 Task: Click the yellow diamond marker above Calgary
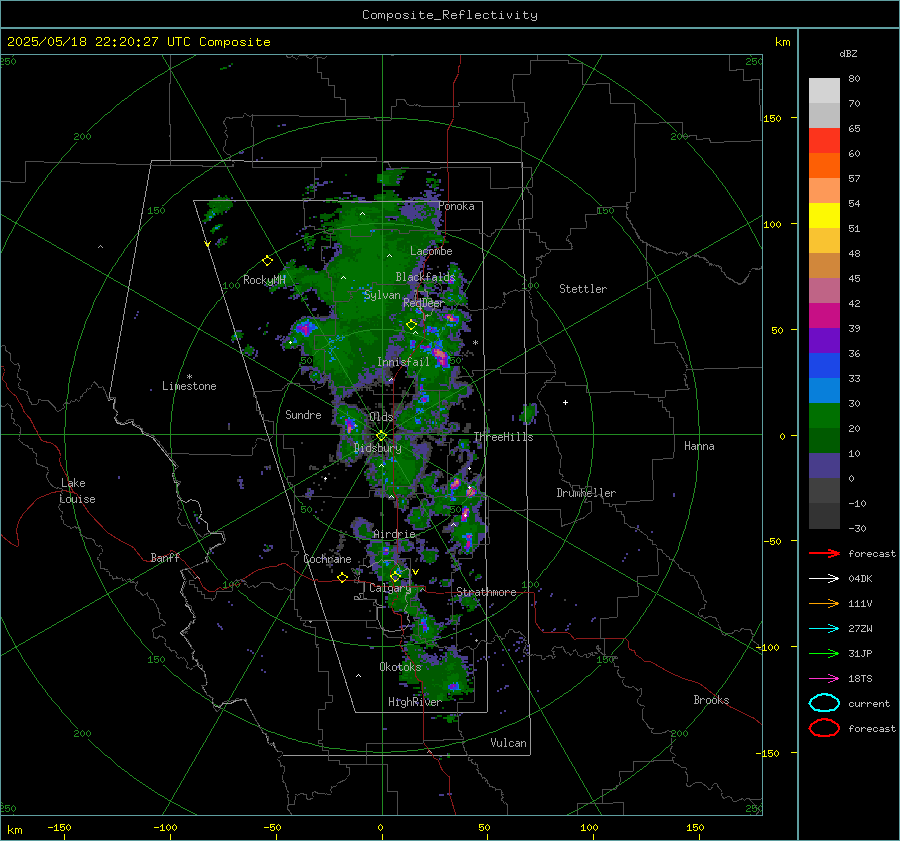[x=395, y=576]
